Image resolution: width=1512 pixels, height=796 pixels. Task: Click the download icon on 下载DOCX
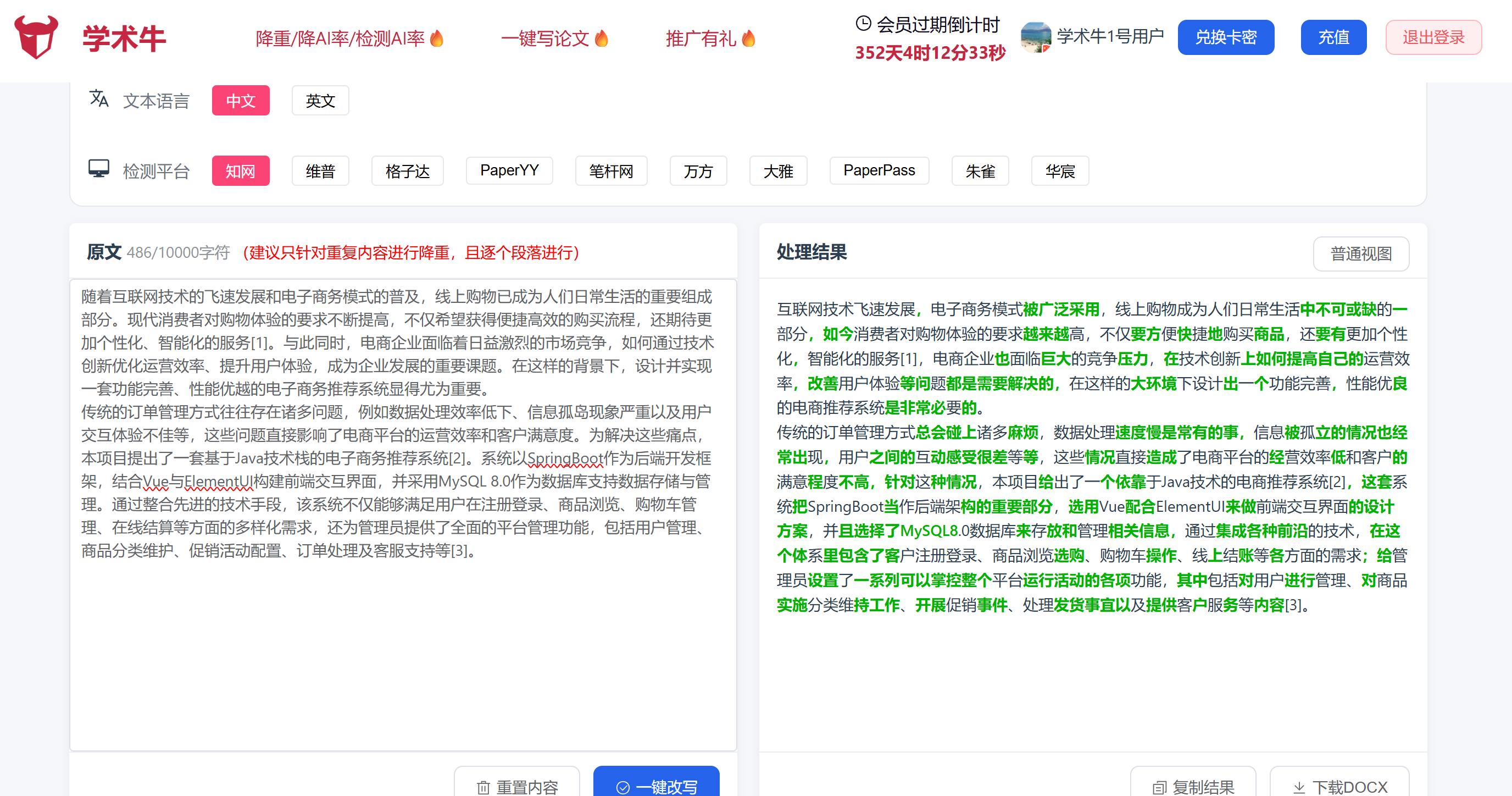[x=1299, y=787]
